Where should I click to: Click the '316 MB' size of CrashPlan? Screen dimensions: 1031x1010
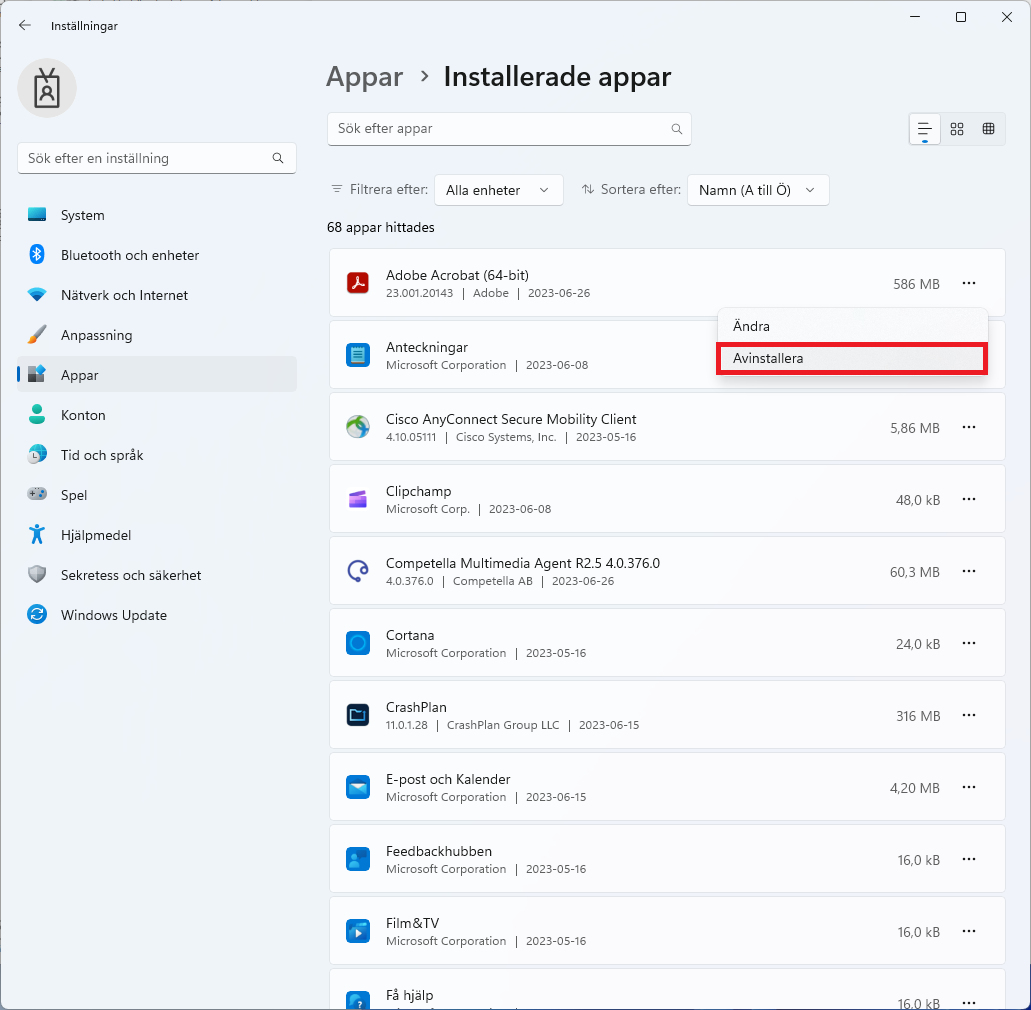click(x=918, y=716)
